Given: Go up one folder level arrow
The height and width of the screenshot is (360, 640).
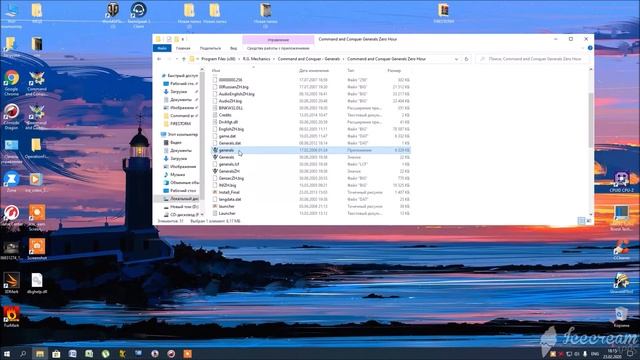Looking at the screenshot, I should pyautogui.click(x=184, y=59).
